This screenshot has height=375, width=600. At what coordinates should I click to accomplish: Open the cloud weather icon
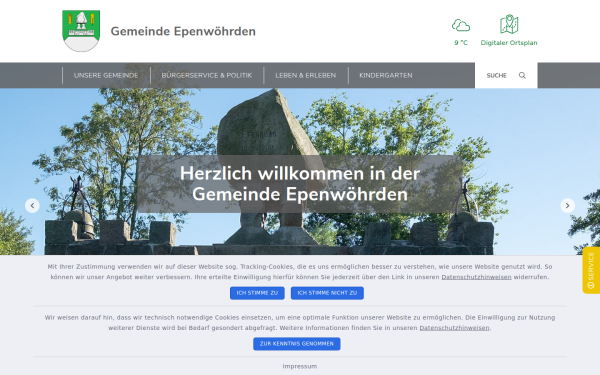tap(461, 26)
